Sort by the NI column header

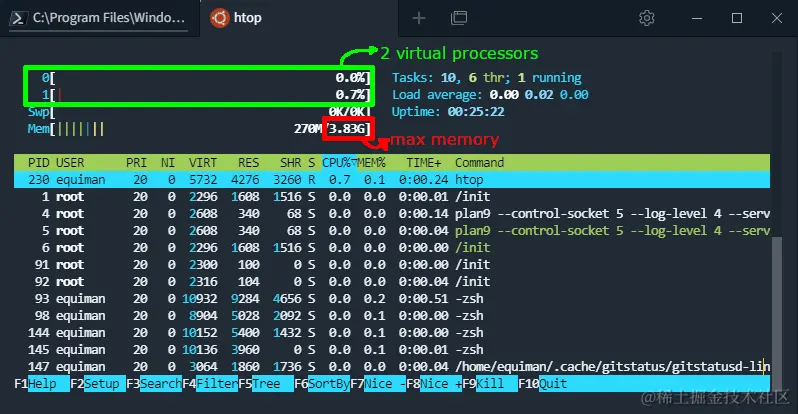click(x=168, y=163)
